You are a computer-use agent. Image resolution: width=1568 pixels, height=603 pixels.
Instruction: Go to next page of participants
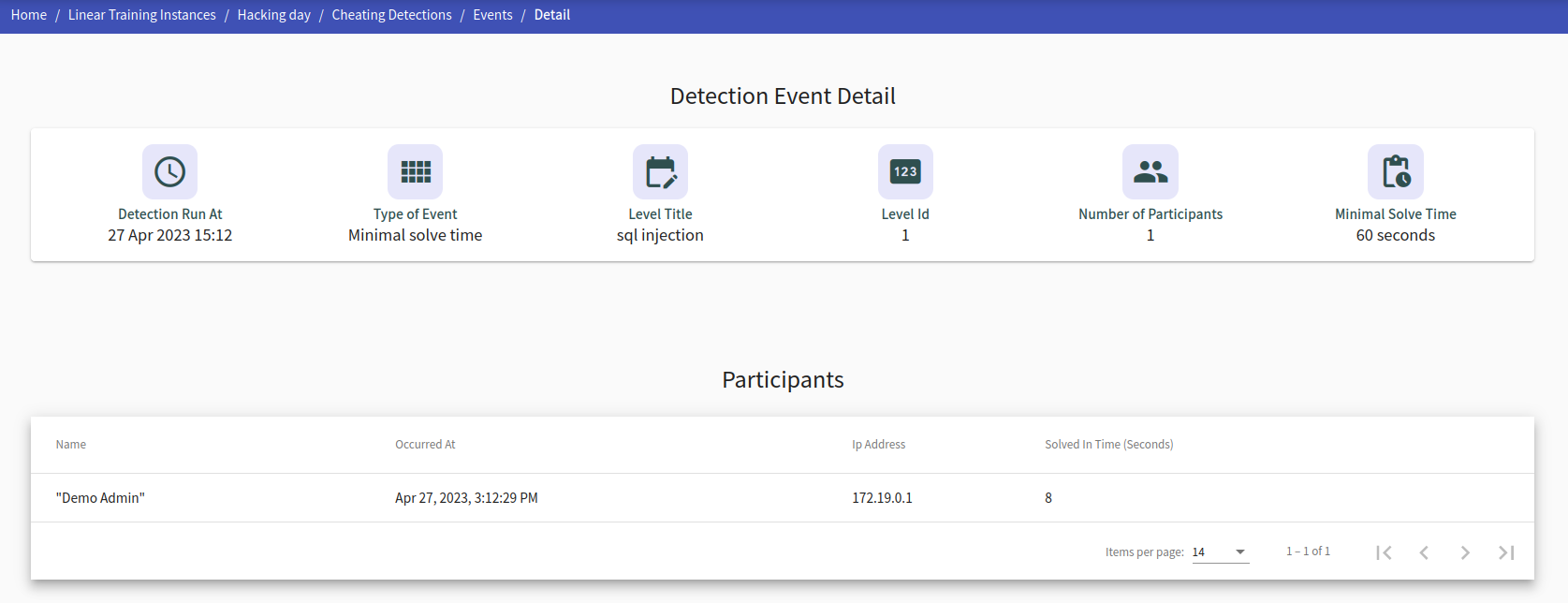pos(1465,552)
